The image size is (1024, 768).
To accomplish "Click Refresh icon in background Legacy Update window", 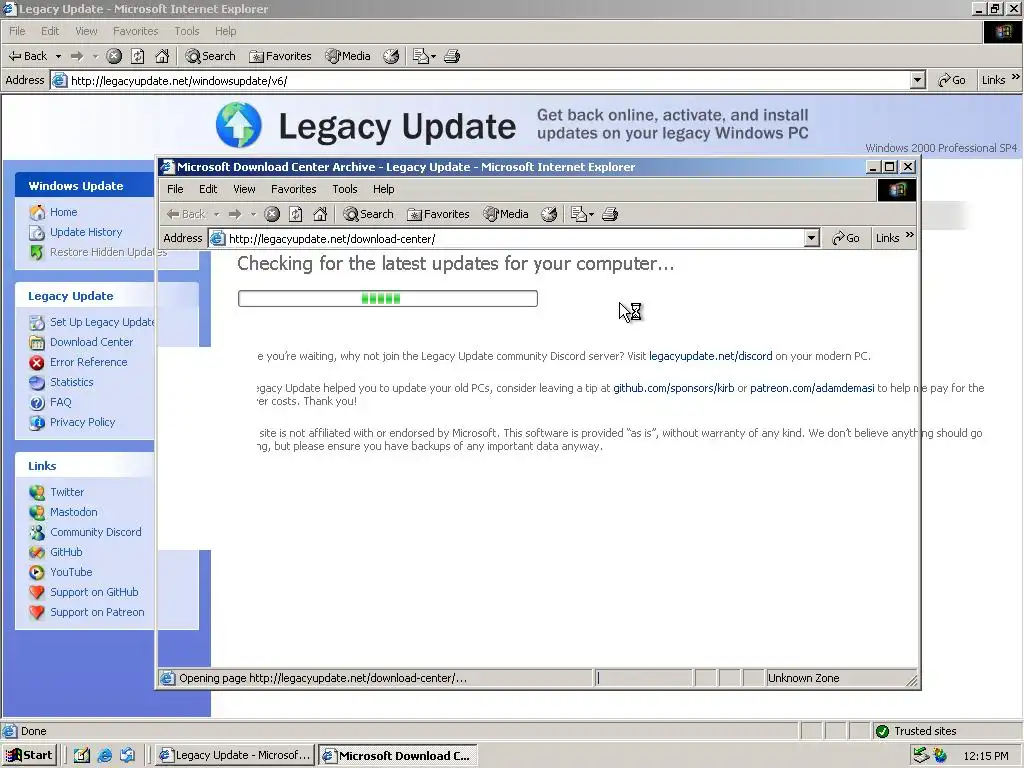I will coord(138,56).
